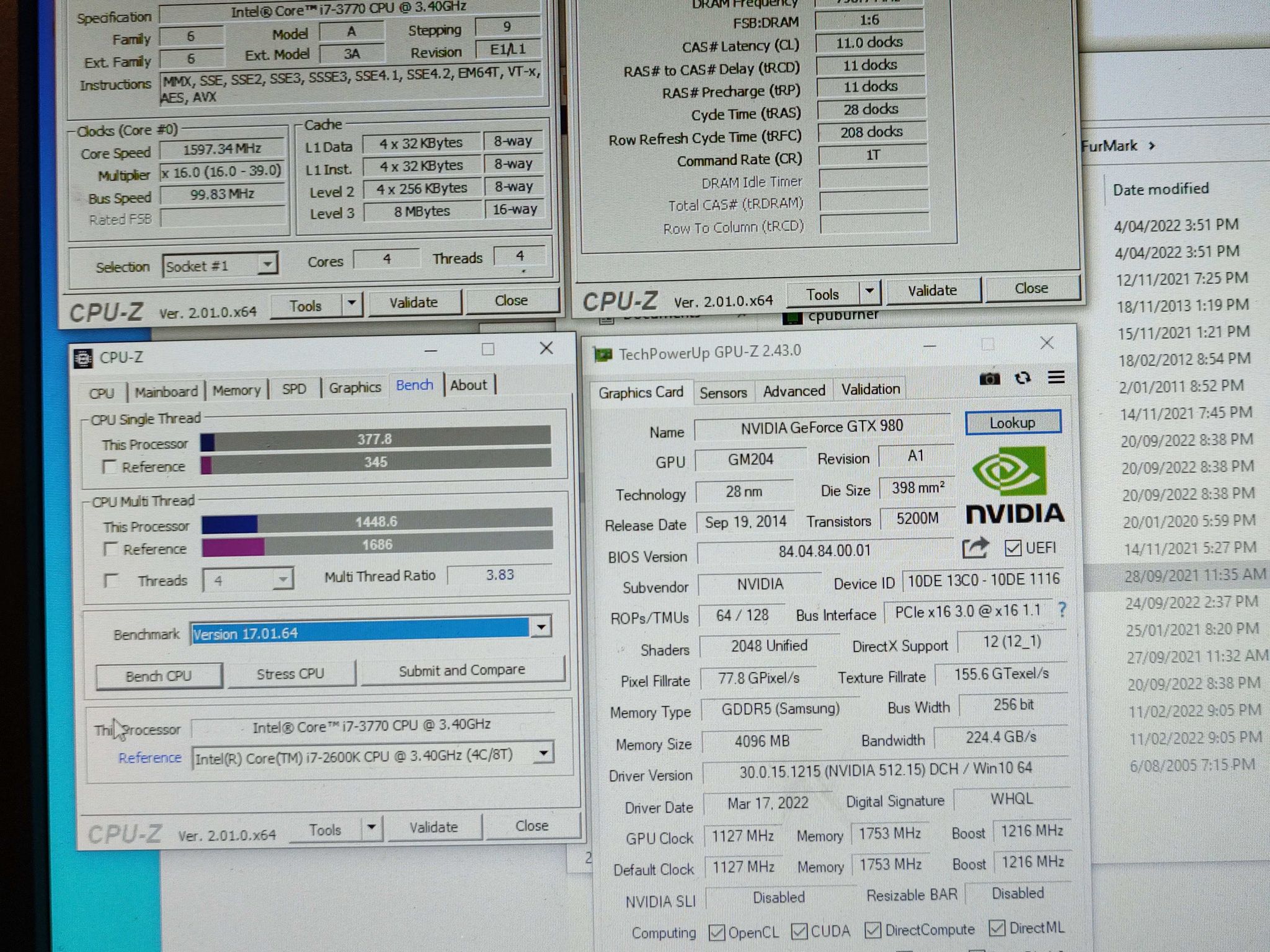Tick the Threads checkbox in Bench

point(112,581)
